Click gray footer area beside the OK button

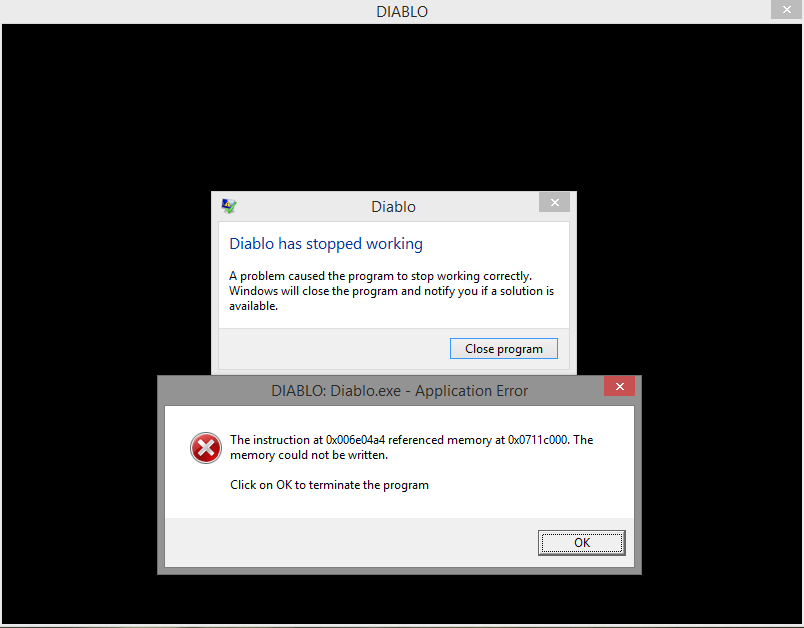[x=351, y=542]
